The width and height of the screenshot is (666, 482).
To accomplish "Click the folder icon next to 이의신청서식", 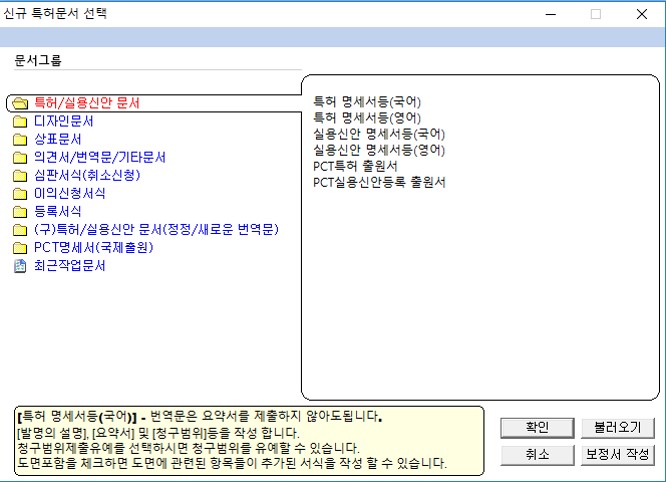I will [x=20, y=194].
